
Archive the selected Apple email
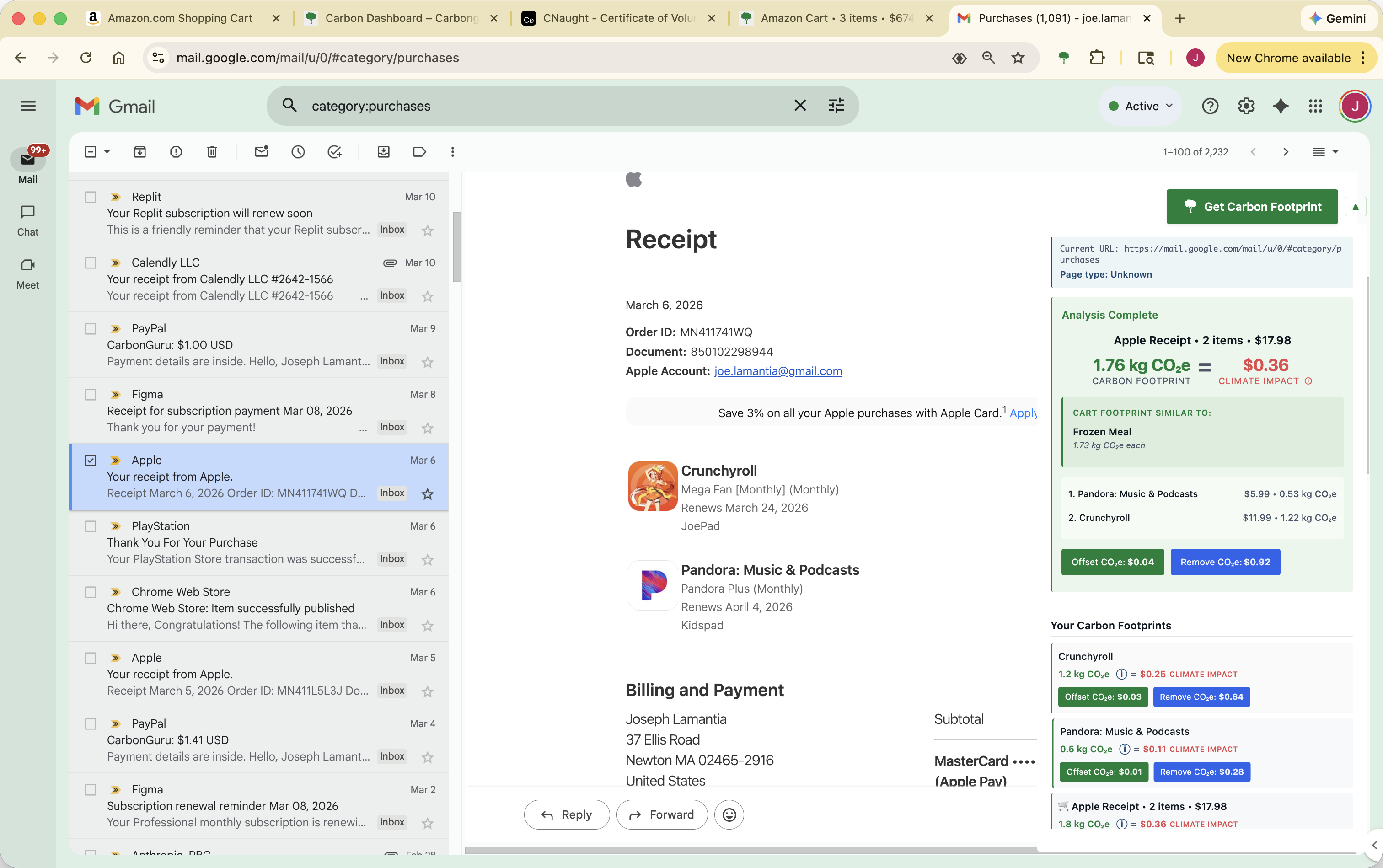(x=140, y=151)
